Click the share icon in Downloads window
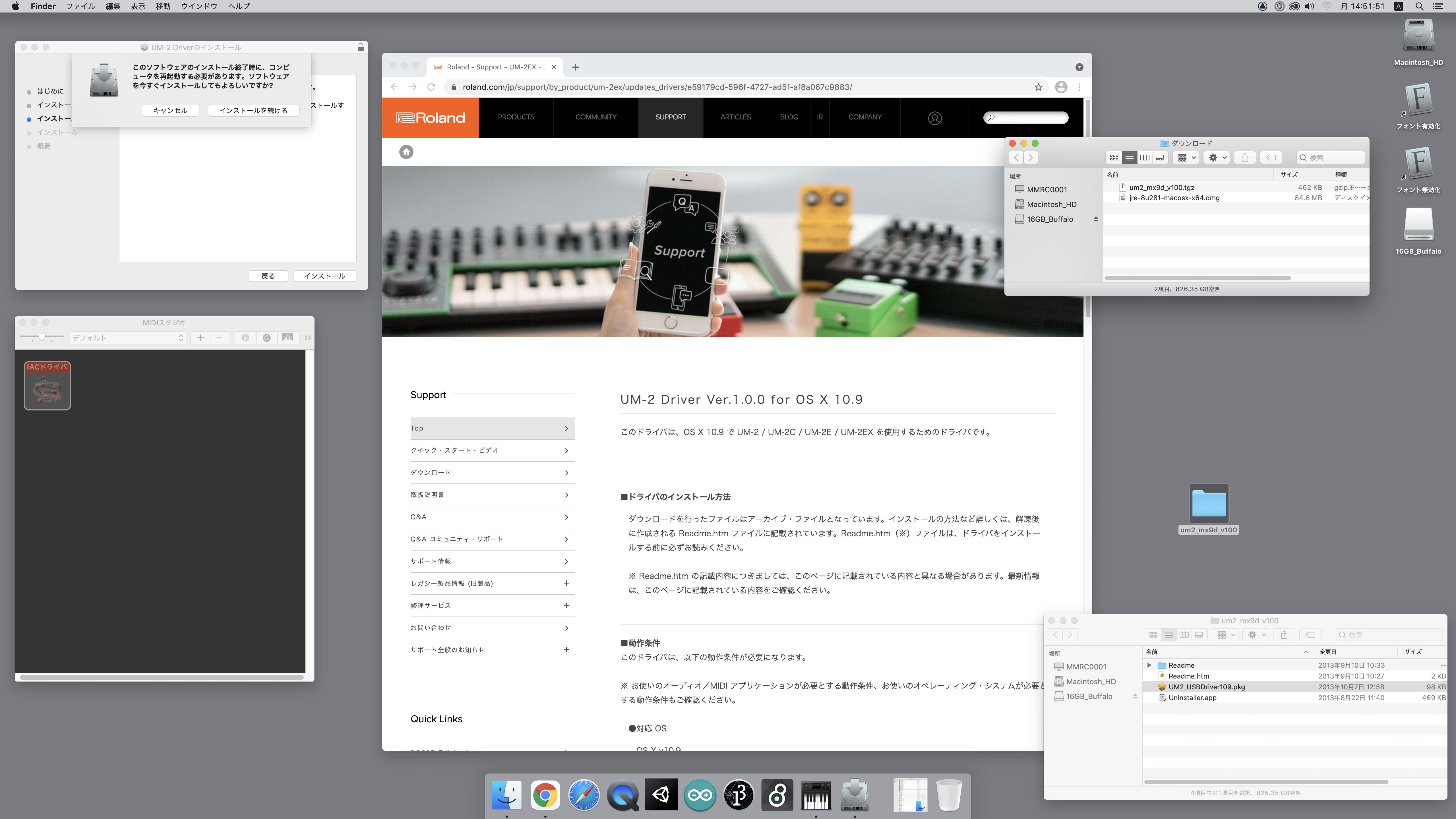The height and width of the screenshot is (819, 1456). pos(1245,158)
